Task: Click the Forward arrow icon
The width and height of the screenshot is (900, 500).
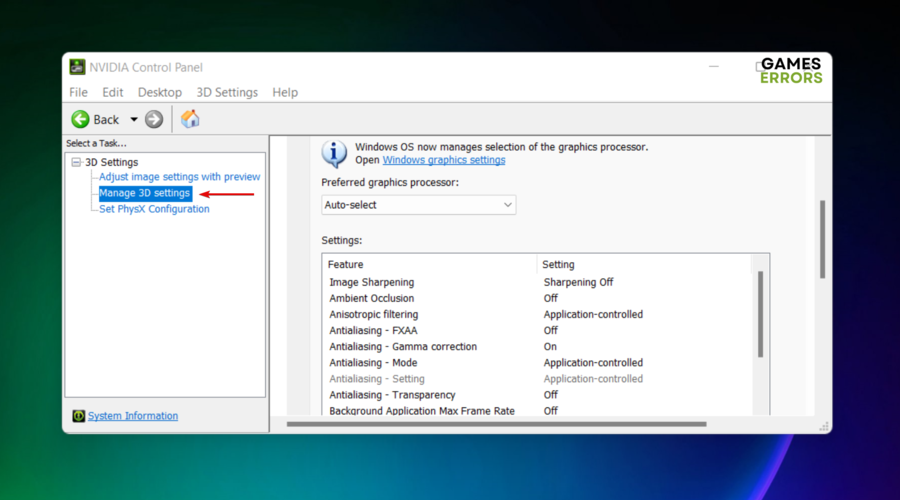Action: [x=154, y=119]
